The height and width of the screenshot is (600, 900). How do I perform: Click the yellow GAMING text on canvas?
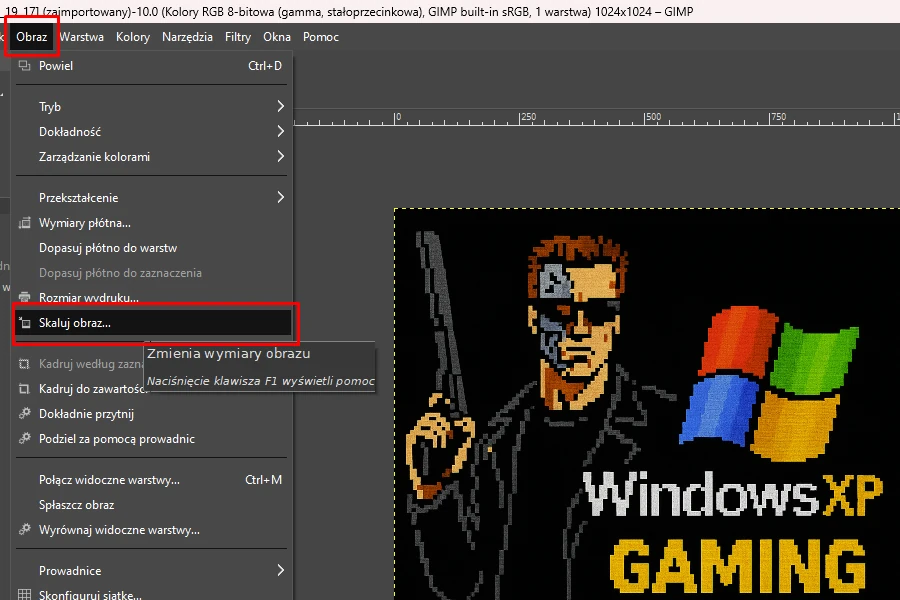[738, 566]
